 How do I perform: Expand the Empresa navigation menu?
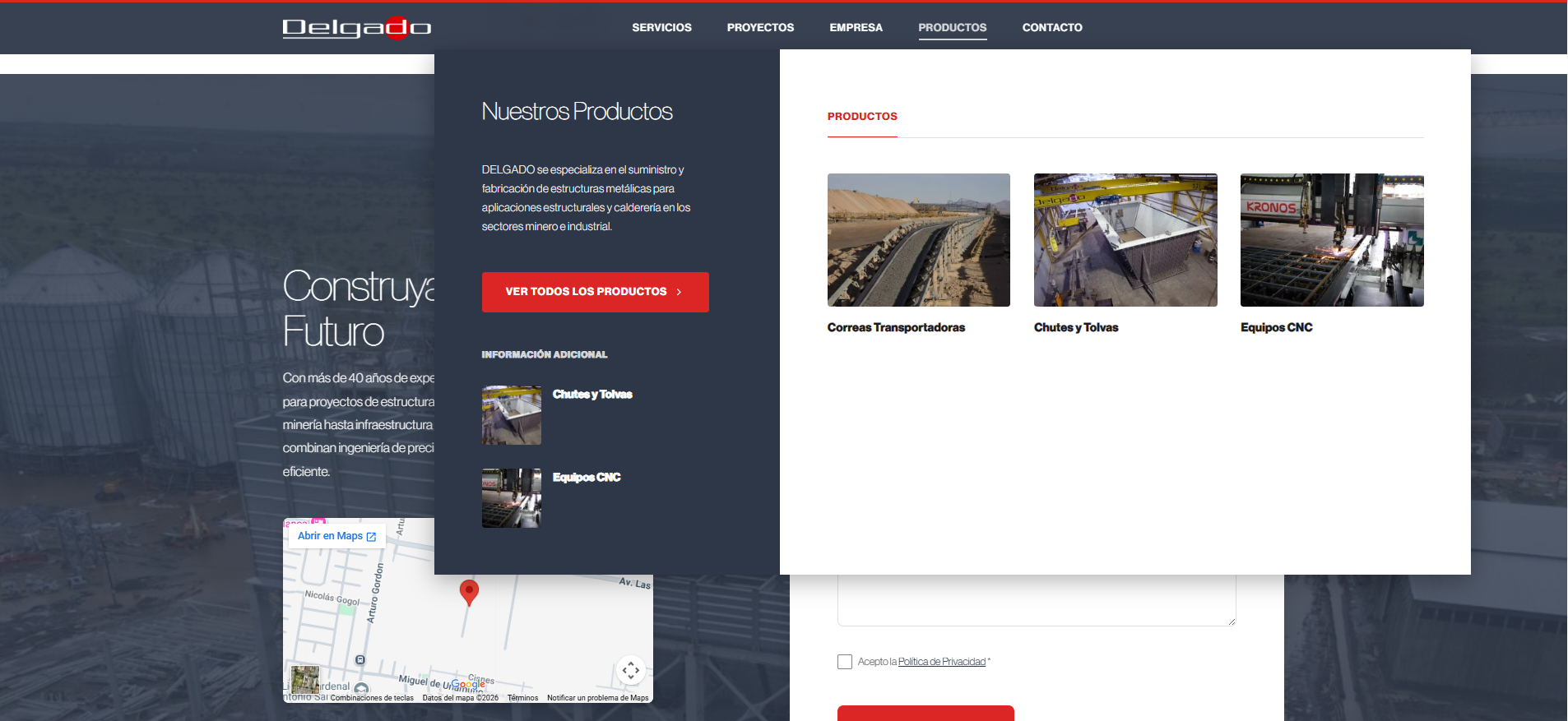pyautogui.click(x=856, y=28)
